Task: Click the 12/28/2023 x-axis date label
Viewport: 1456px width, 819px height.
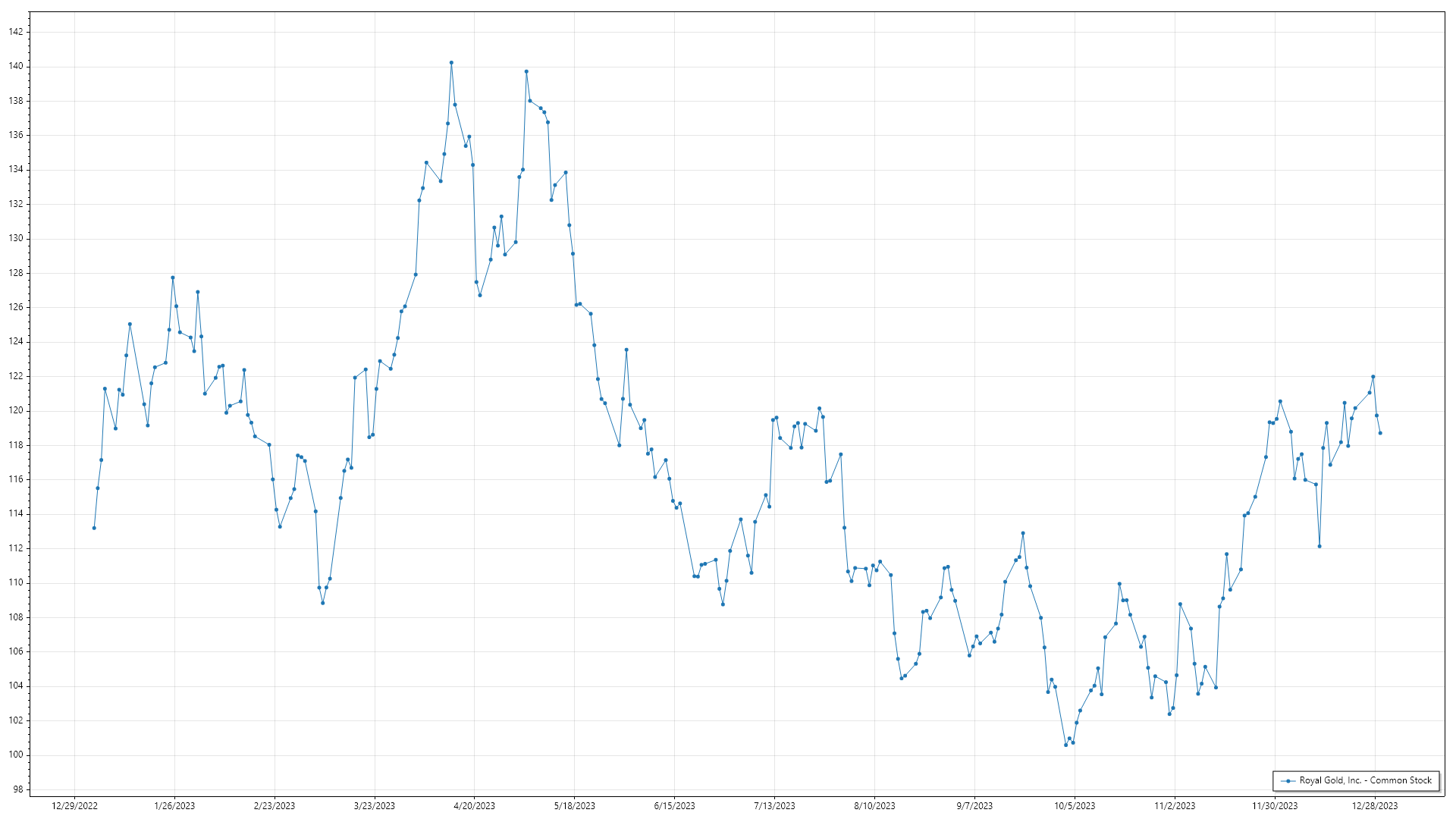Action: 1375,806
